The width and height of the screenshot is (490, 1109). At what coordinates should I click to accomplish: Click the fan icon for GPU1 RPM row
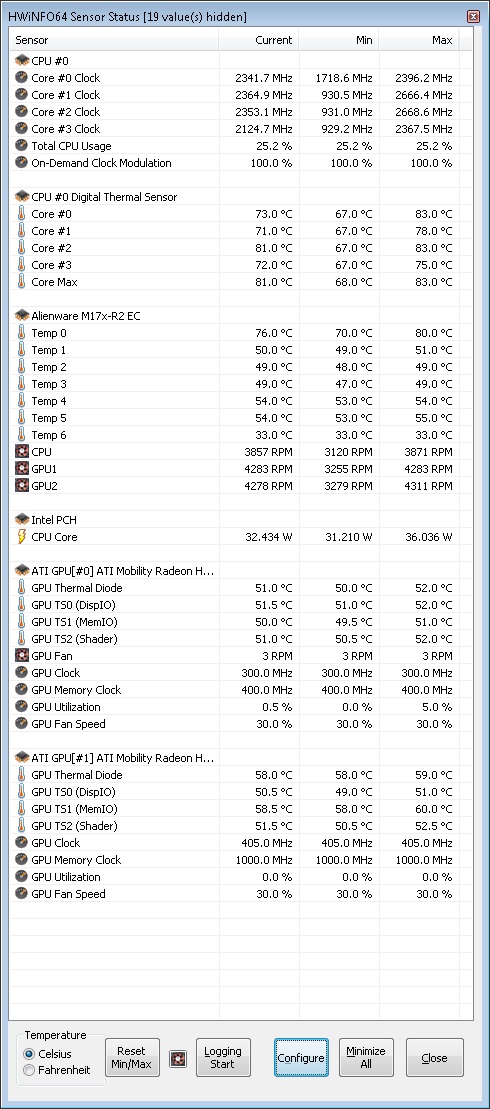click(21, 469)
